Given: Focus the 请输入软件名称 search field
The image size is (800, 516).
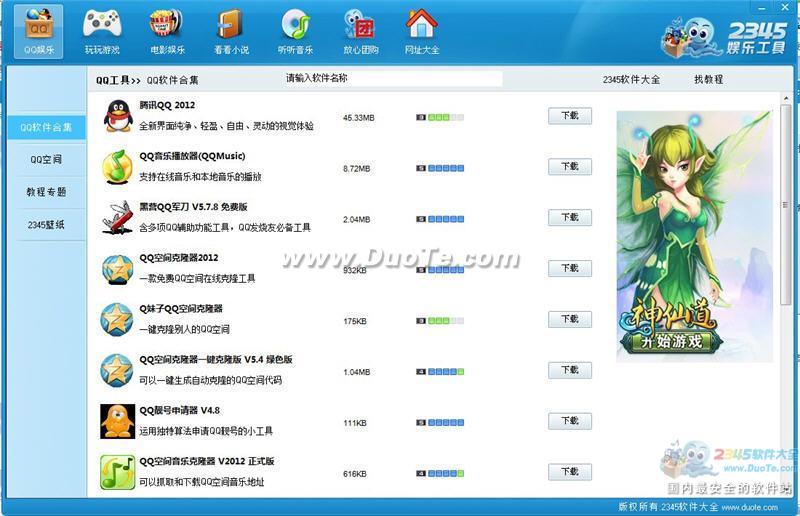Looking at the screenshot, I should pyautogui.click(x=392, y=78).
